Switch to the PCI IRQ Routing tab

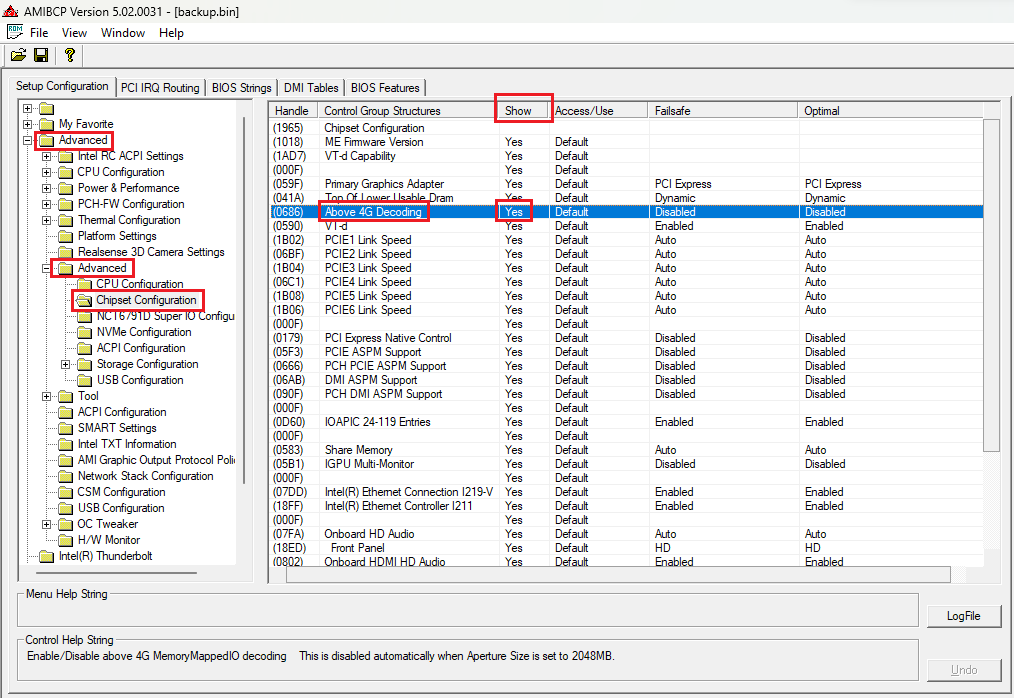pos(160,88)
